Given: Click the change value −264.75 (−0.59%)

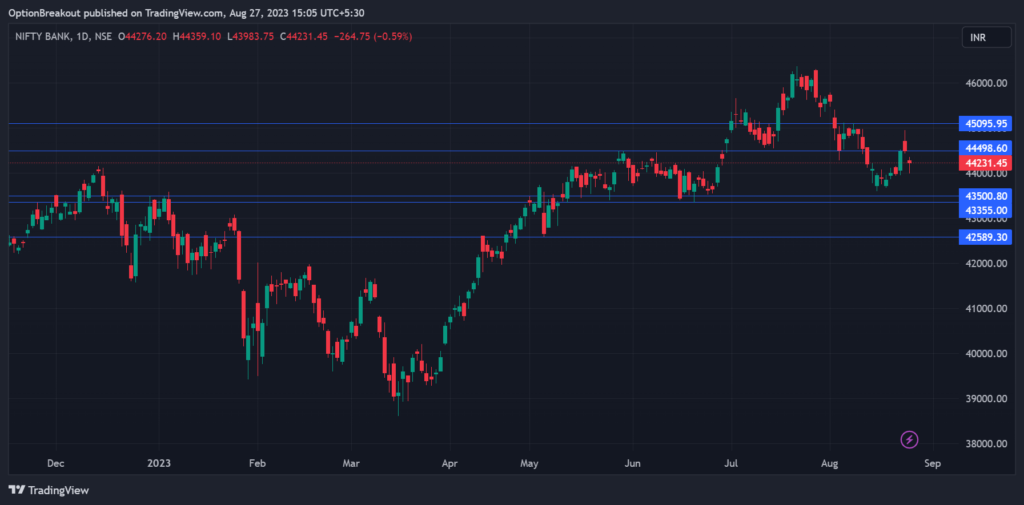Looking at the screenshot, I should click(x=372, y=37).
